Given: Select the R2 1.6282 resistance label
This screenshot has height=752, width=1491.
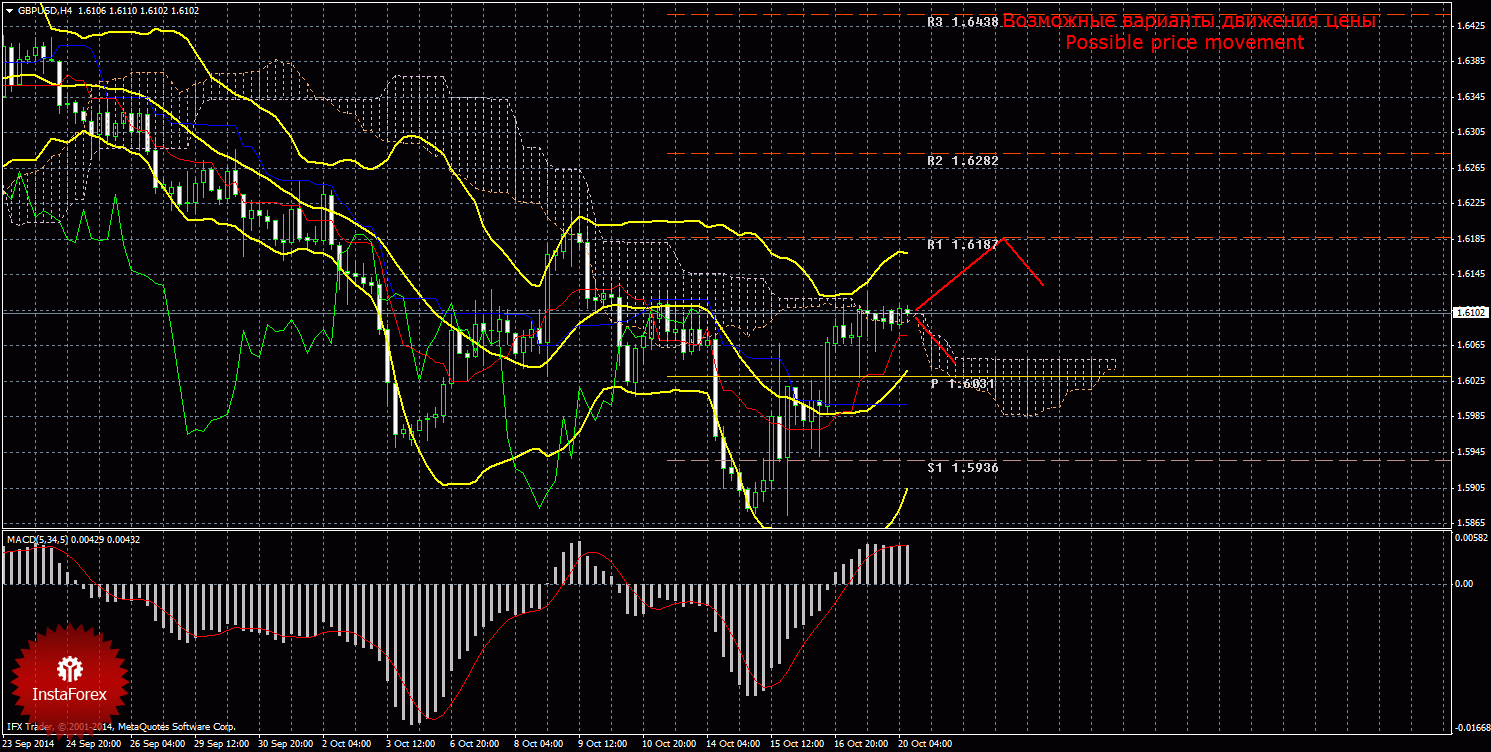Looking at the screenshot, I should [962, 160].
